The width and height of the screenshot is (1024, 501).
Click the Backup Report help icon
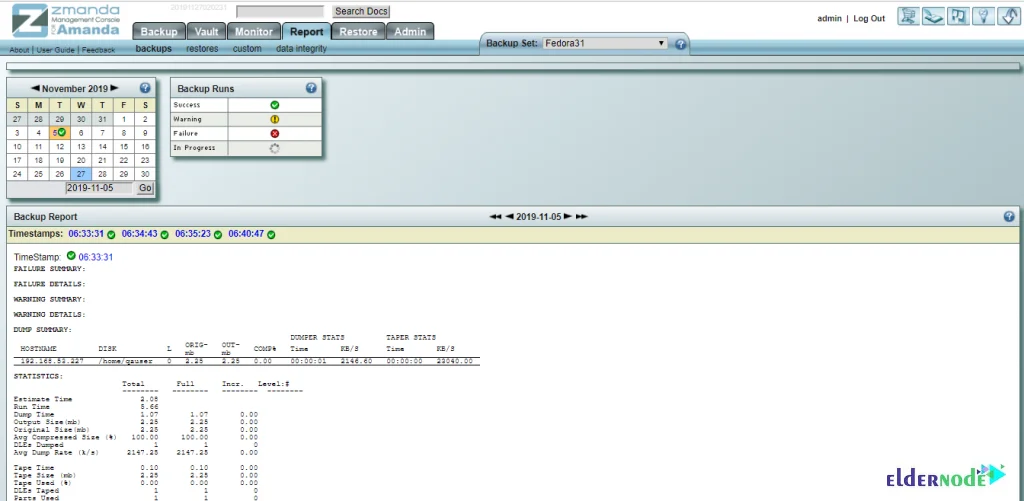(x=1009, y=216)
